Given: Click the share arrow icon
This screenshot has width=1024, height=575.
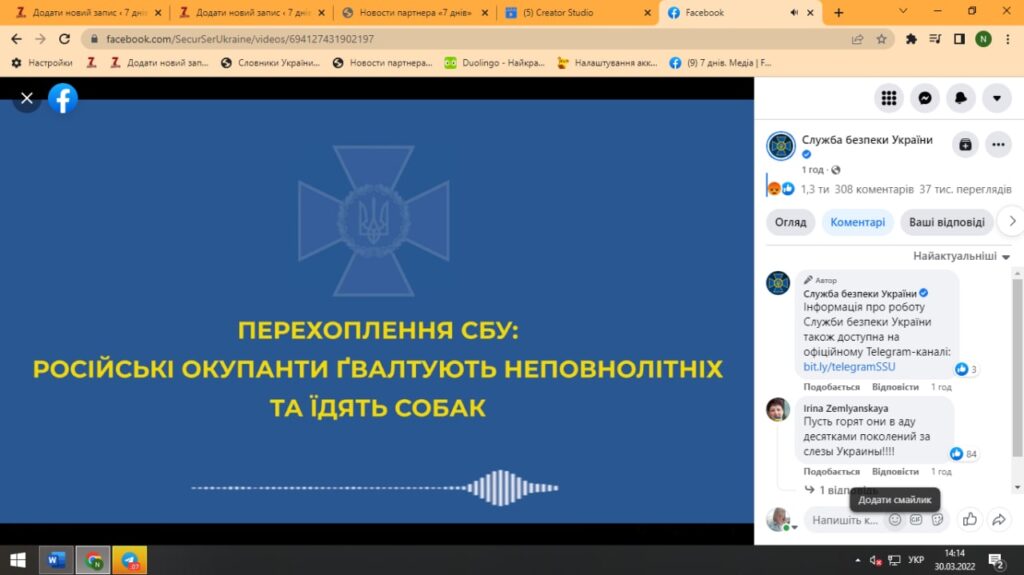Looking at the screenshot, I should tap(998, 519).
